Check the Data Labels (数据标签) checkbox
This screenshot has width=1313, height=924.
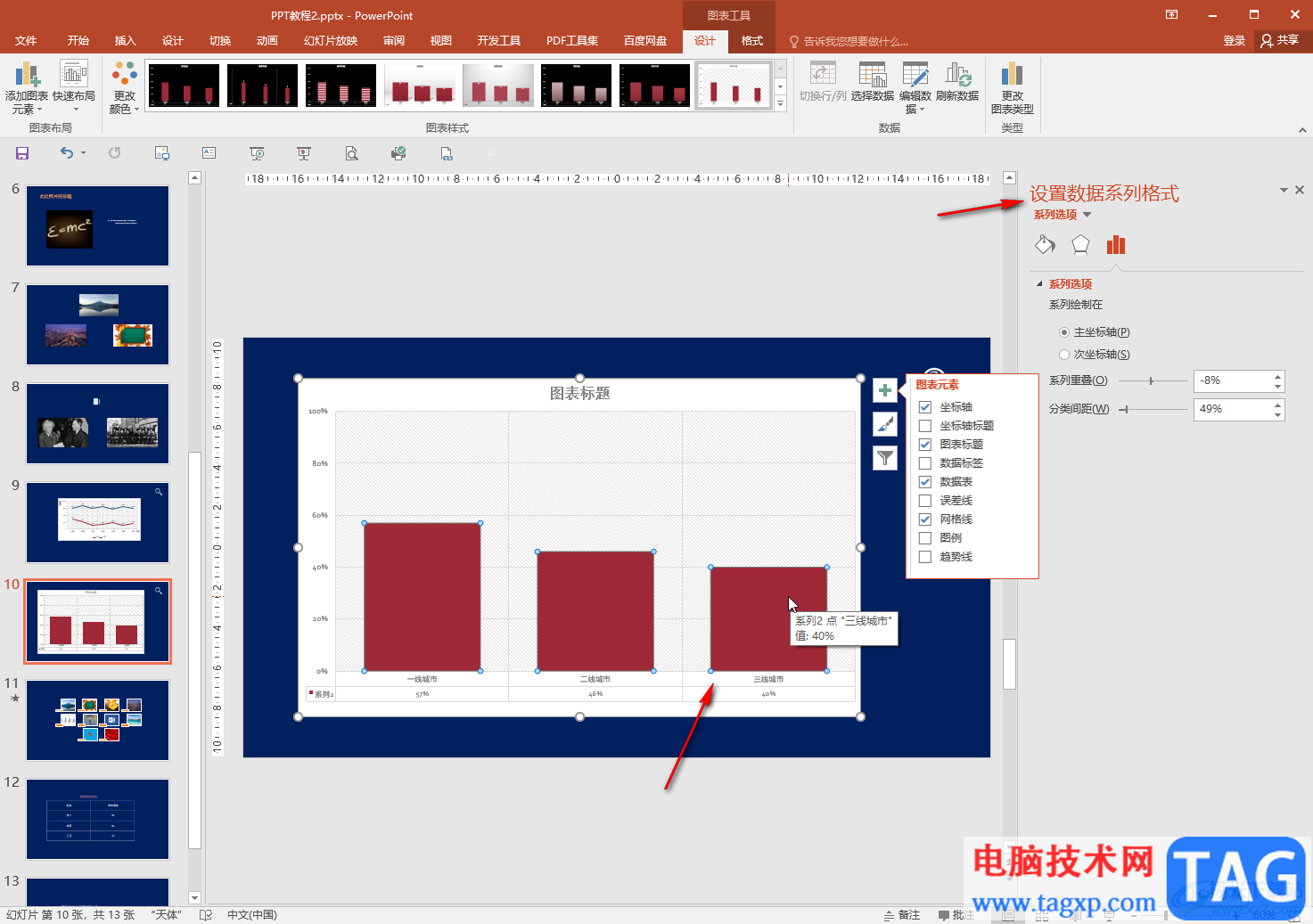[x=925, y=463]
